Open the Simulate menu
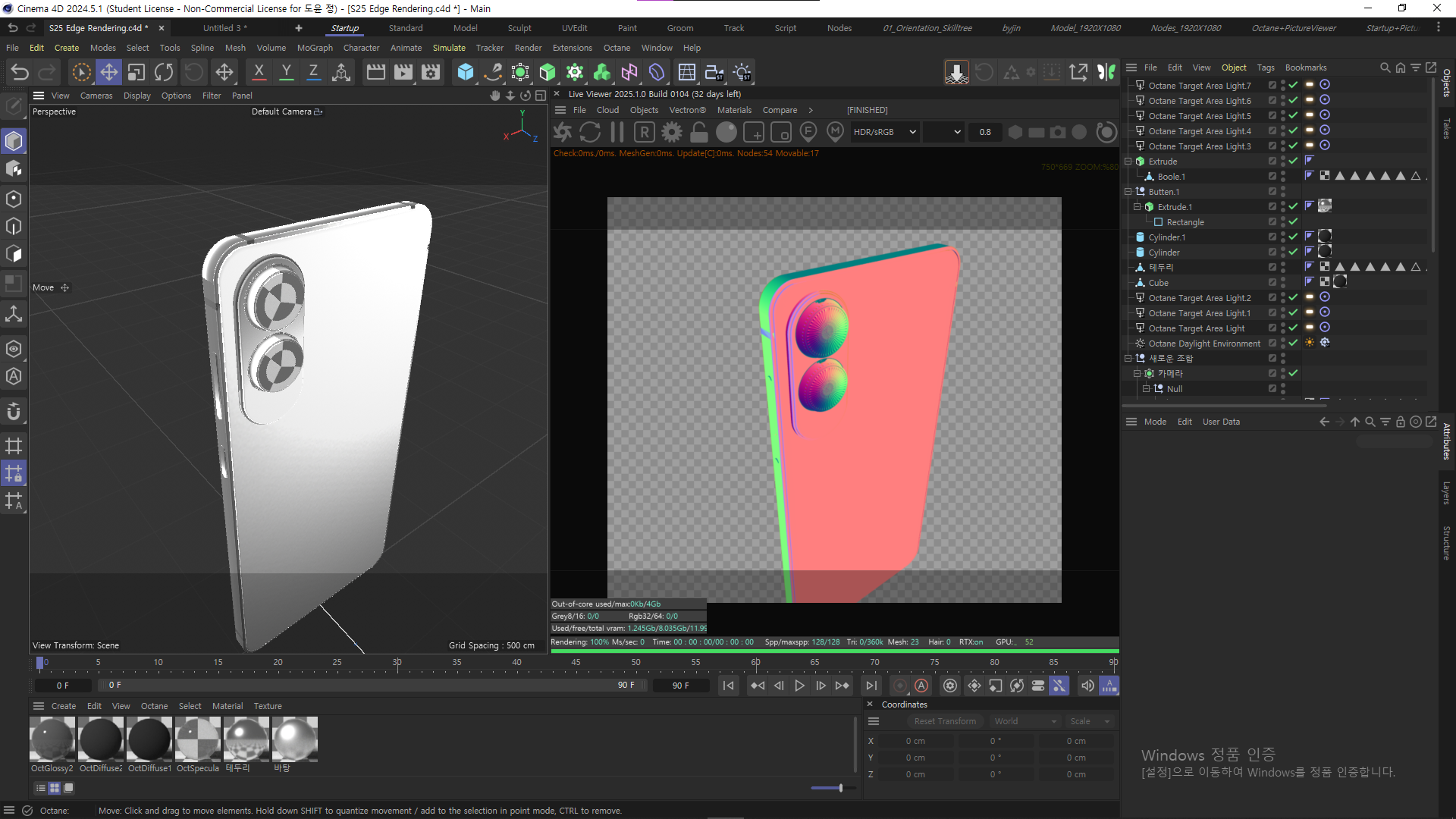Screen dimensions: 1456x819 coord(449,48)
